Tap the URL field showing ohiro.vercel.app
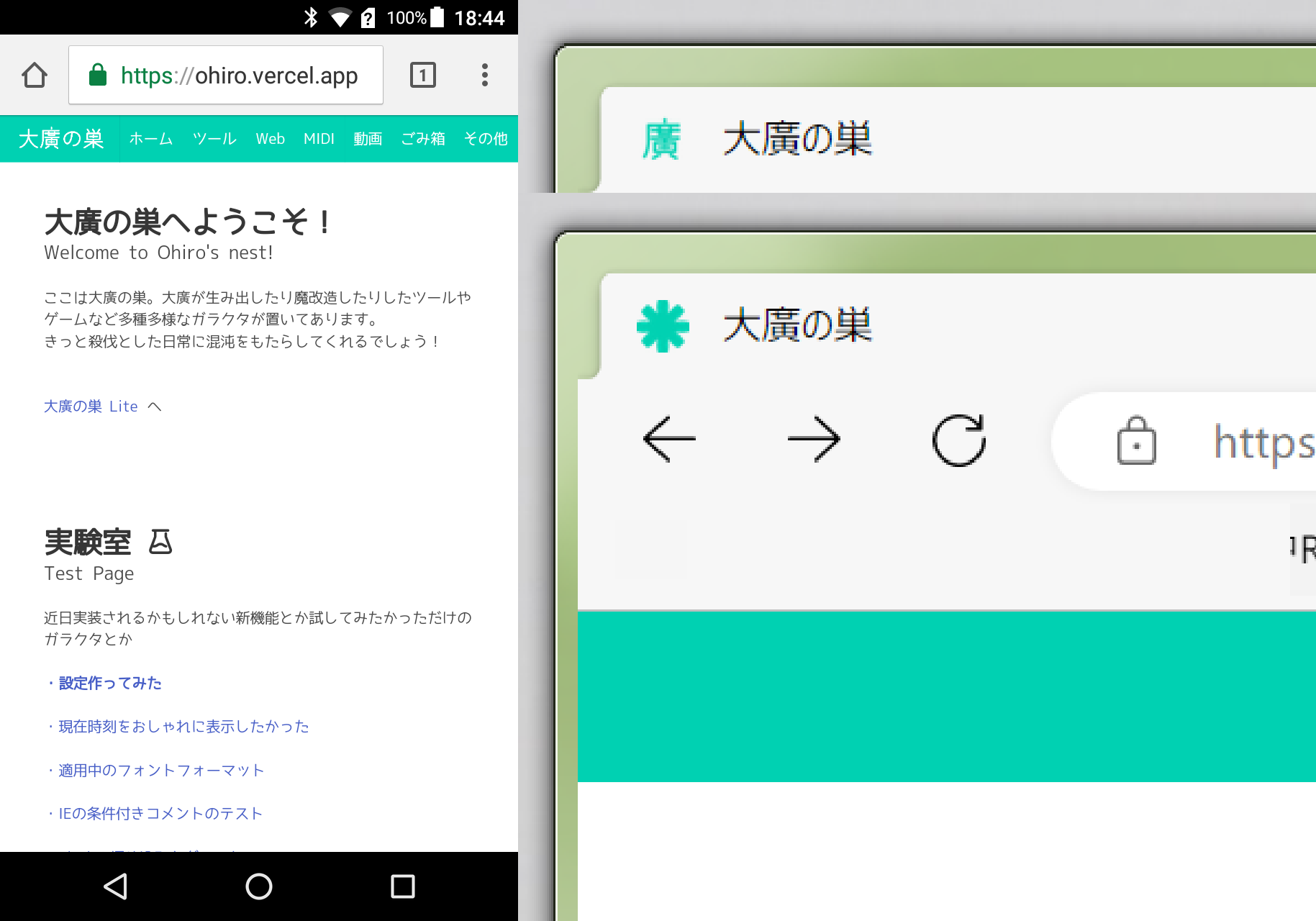1316x921 pixels. [x=239, y=75]
